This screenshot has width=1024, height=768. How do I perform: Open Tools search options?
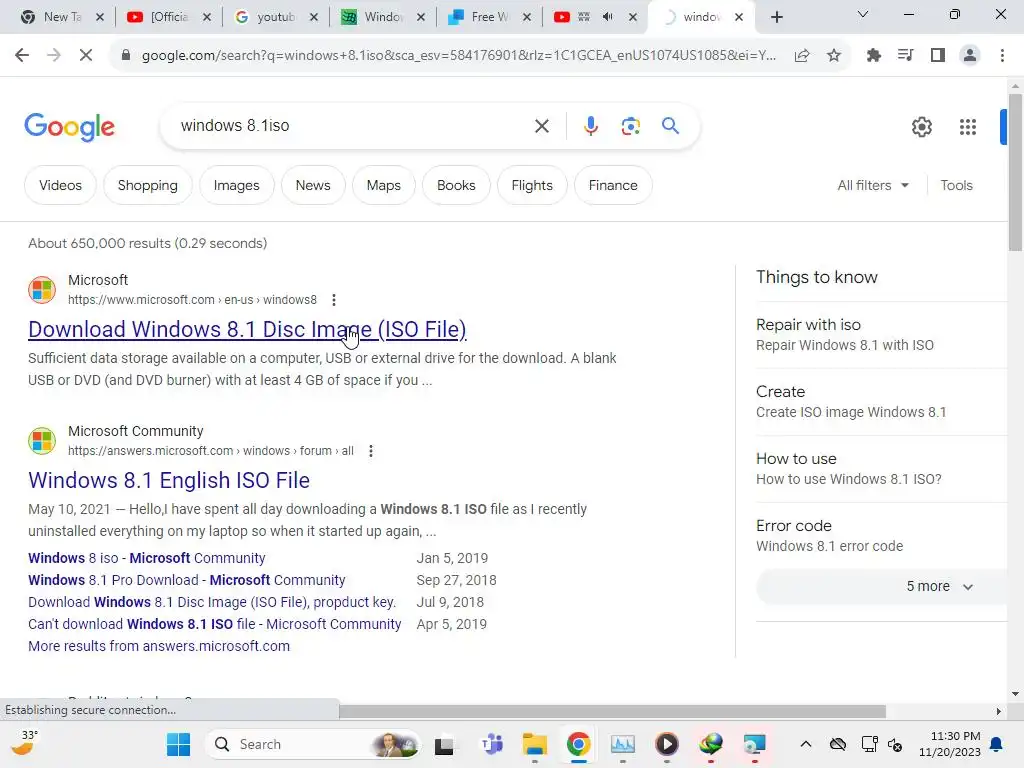[956, 185]
